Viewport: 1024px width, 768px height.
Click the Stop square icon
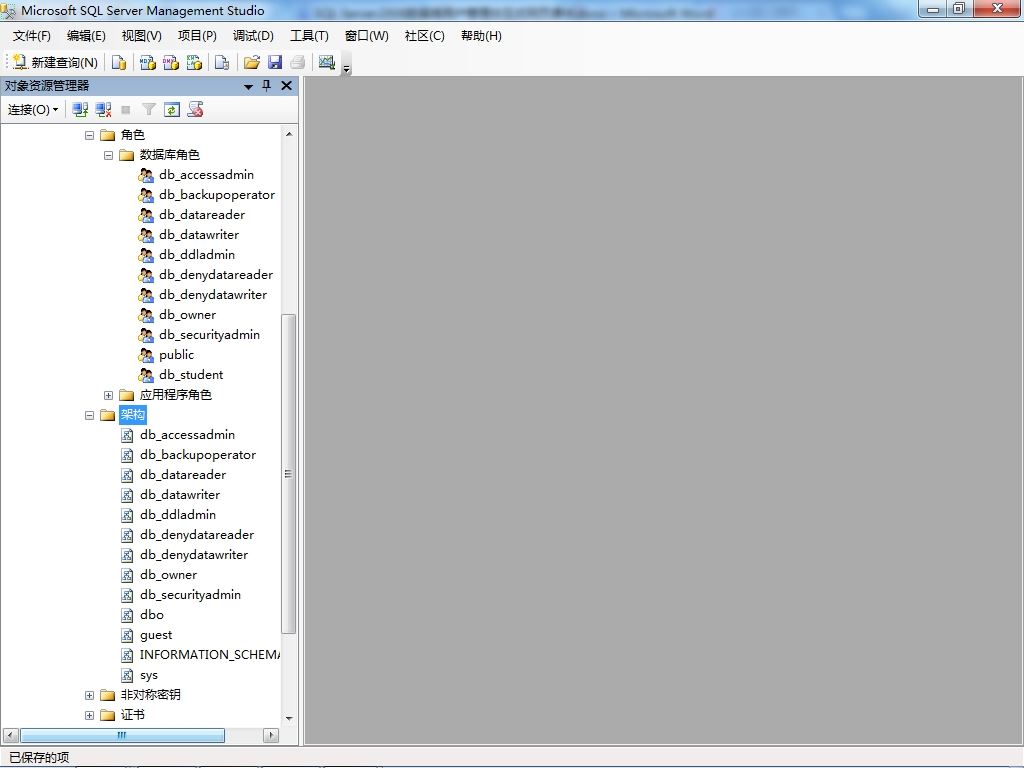pyautogui.click(x=126, y=110)
